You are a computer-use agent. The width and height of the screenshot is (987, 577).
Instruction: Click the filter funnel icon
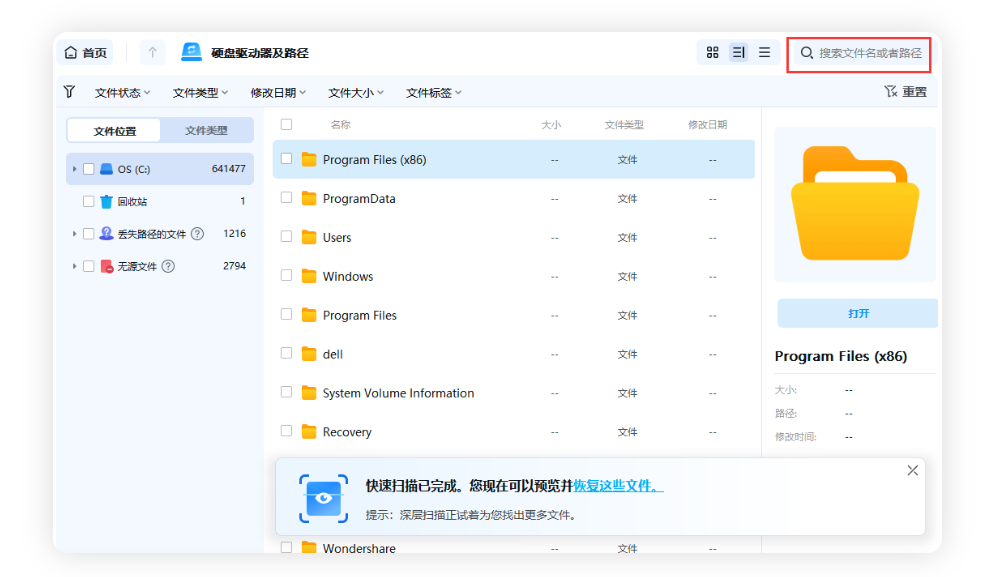click(68, 91)
